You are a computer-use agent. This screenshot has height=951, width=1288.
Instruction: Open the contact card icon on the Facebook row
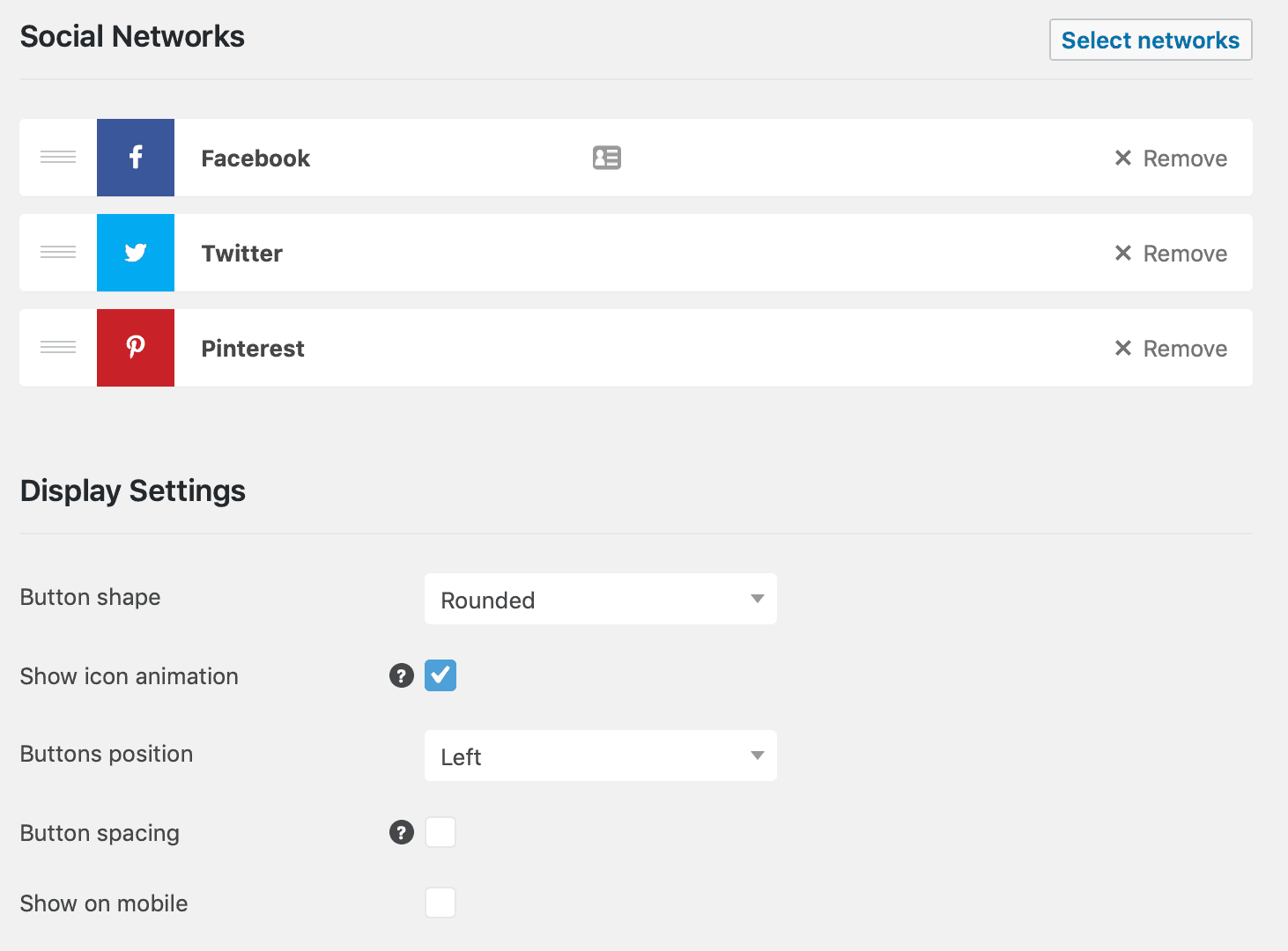click(x=606, y=158)
